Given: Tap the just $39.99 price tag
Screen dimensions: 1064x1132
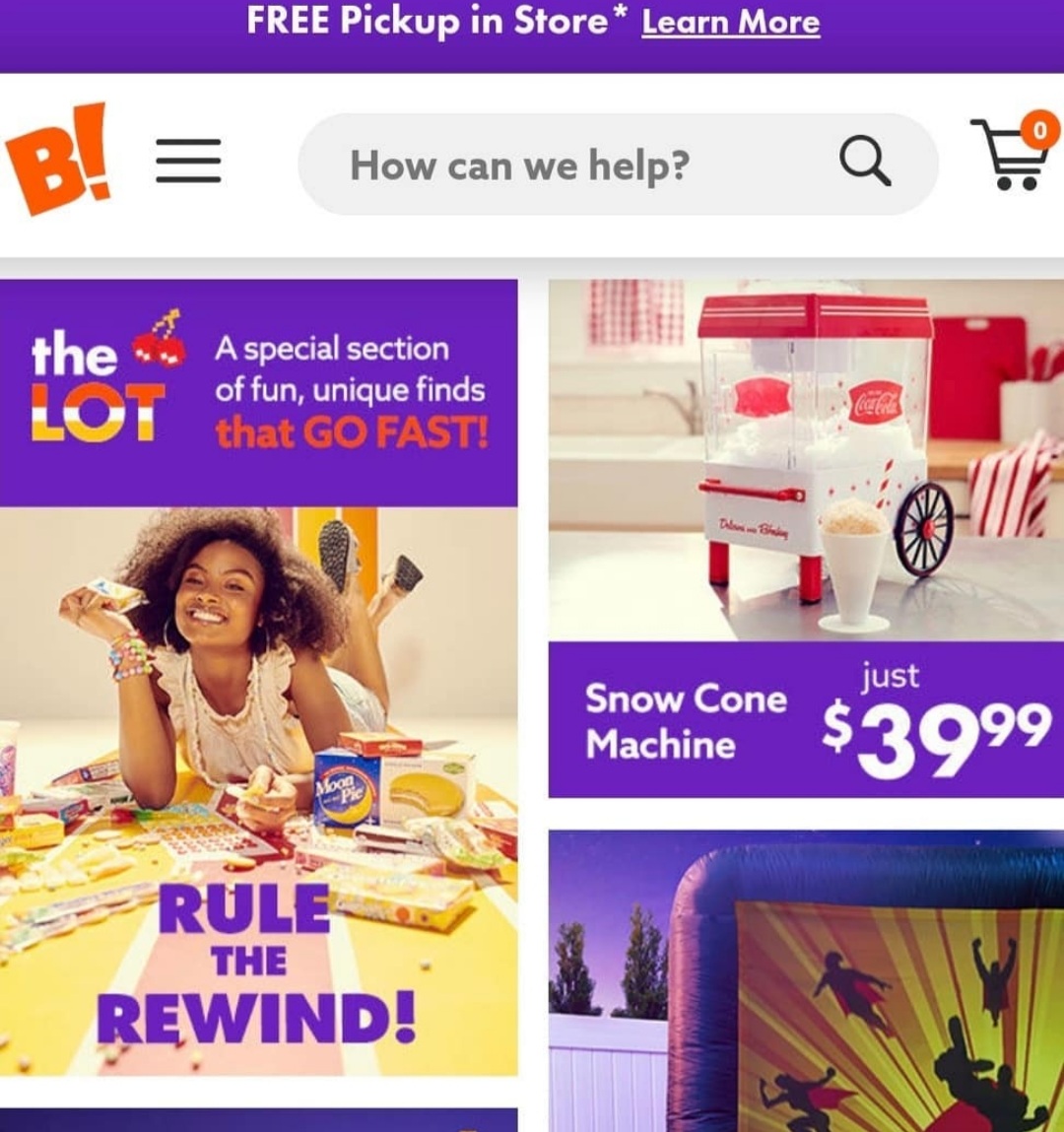Looking at the screenshot, I should [936, 723].
